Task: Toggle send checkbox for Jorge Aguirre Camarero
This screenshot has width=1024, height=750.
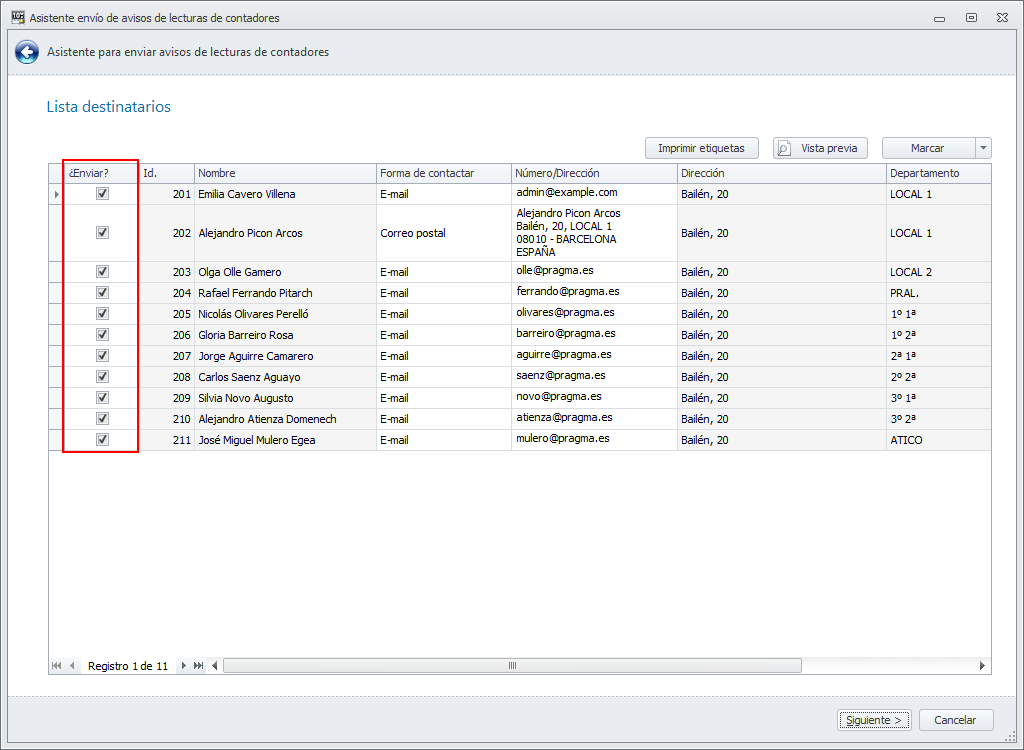Action: (x=103, y=355)
